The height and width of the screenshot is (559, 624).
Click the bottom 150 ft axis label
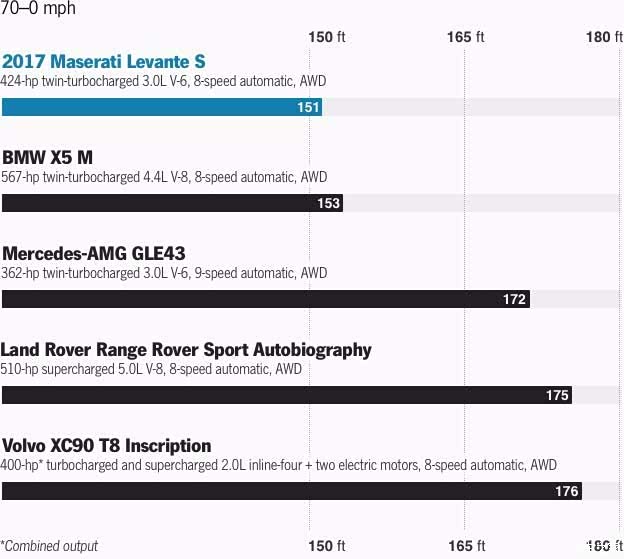326,545
